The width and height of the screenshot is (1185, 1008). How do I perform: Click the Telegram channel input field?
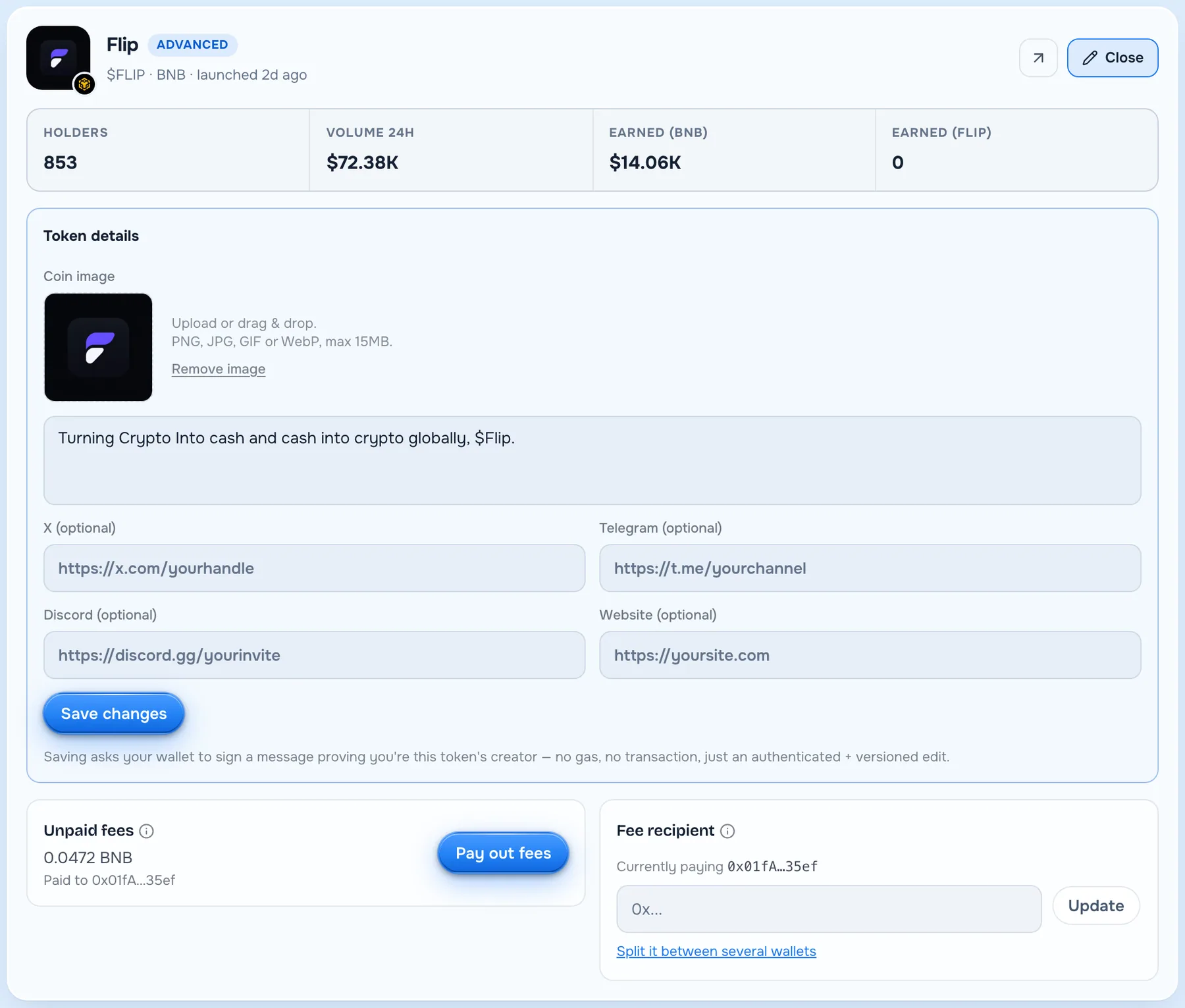tap(870, 568)
